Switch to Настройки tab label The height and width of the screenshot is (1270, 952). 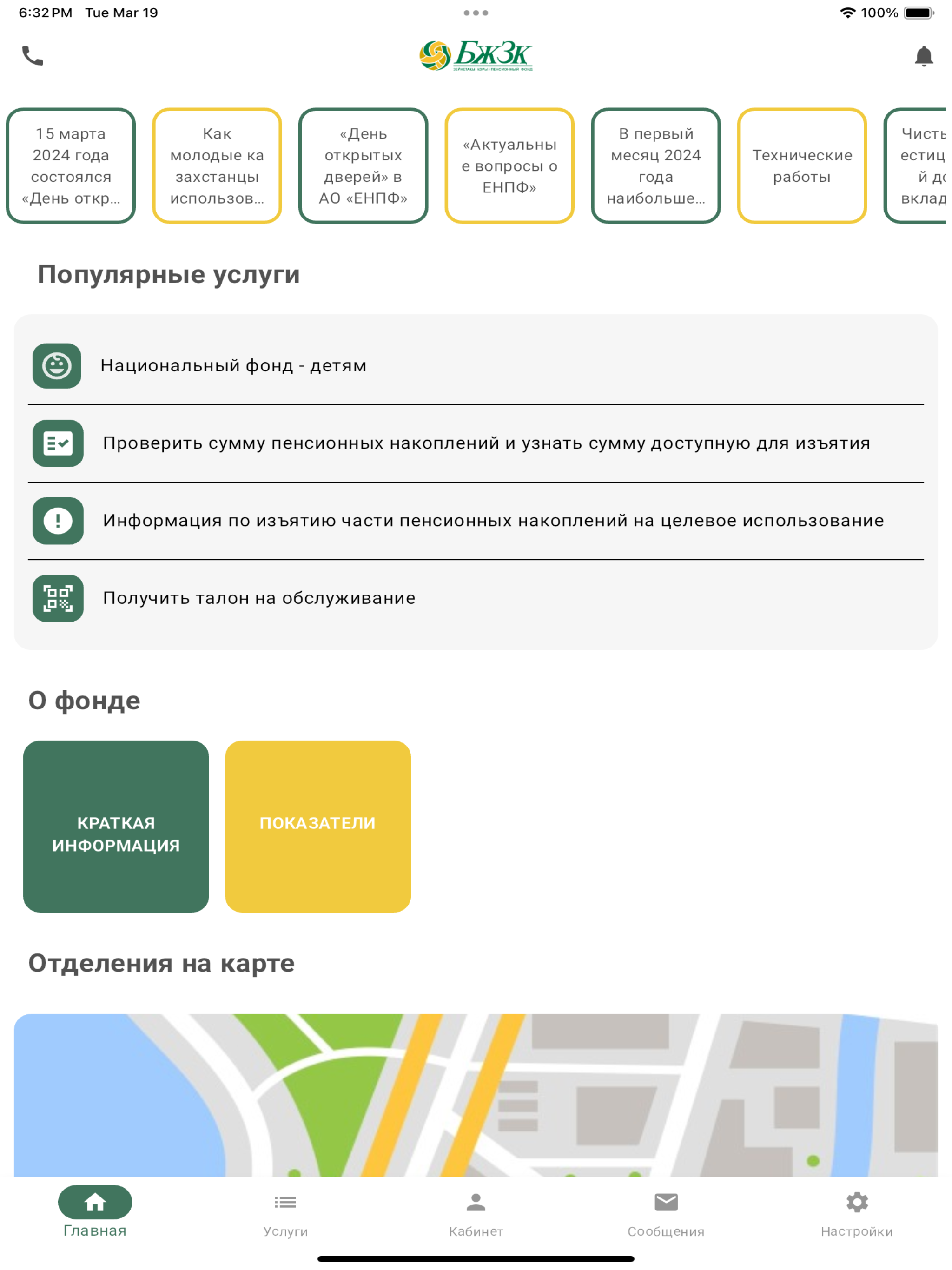click(x=857, y=1231)
